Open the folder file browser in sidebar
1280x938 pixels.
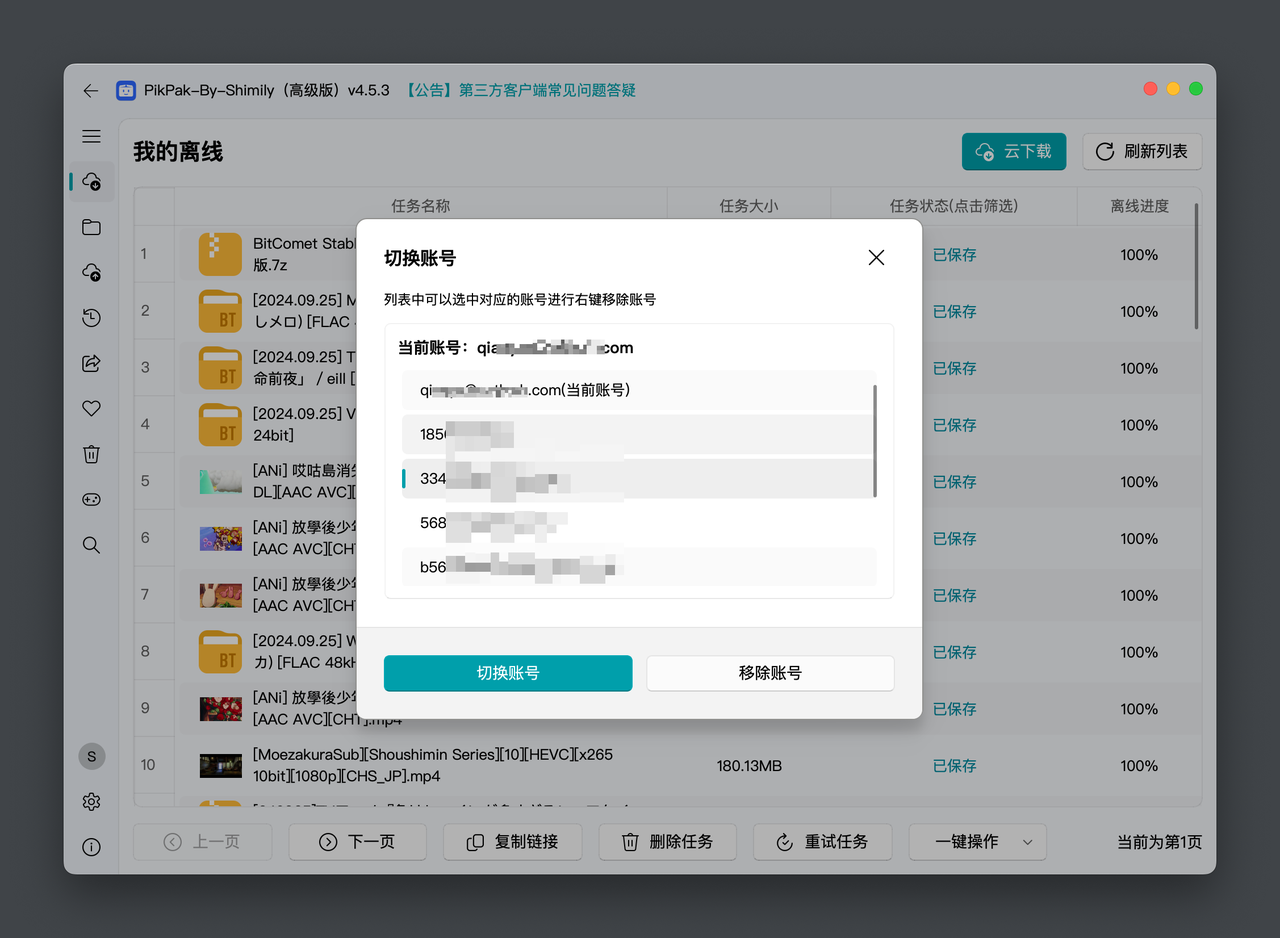click(91, 227)
